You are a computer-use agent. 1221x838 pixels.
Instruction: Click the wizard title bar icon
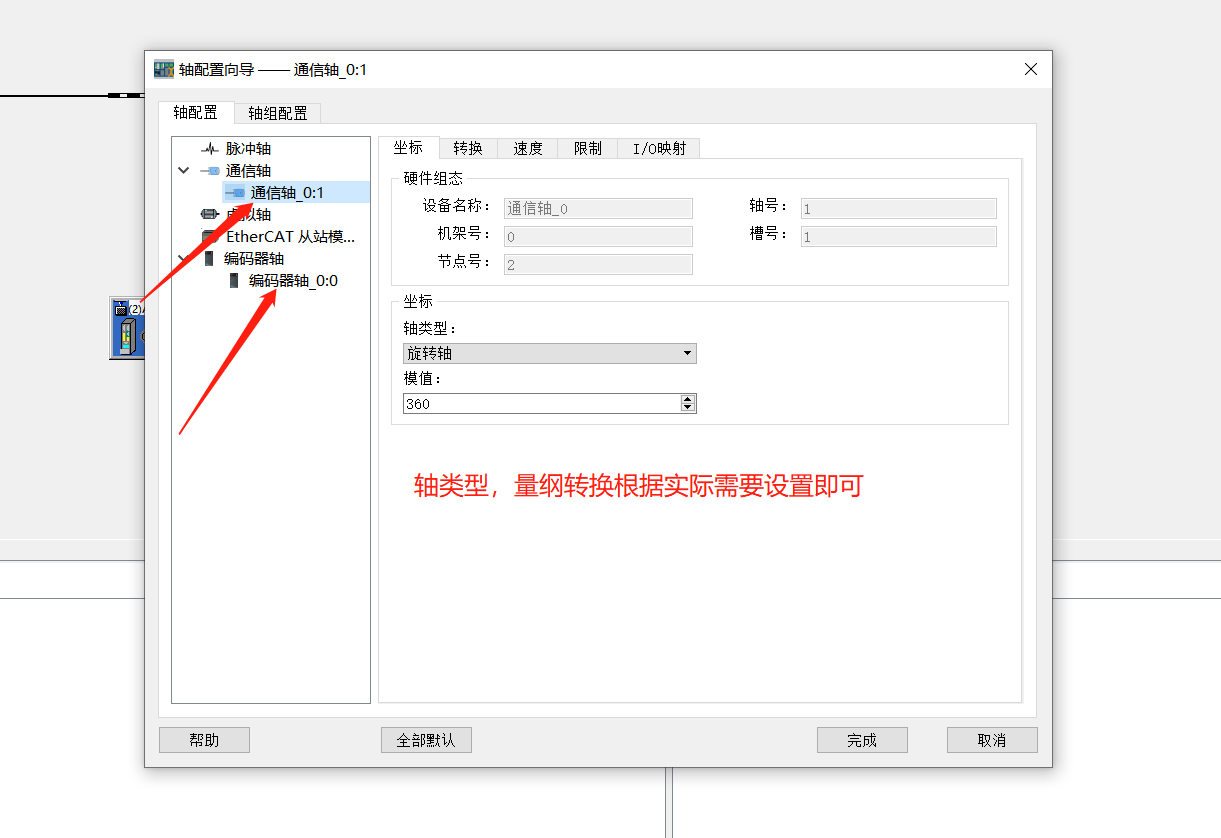[x=163, y=69]
